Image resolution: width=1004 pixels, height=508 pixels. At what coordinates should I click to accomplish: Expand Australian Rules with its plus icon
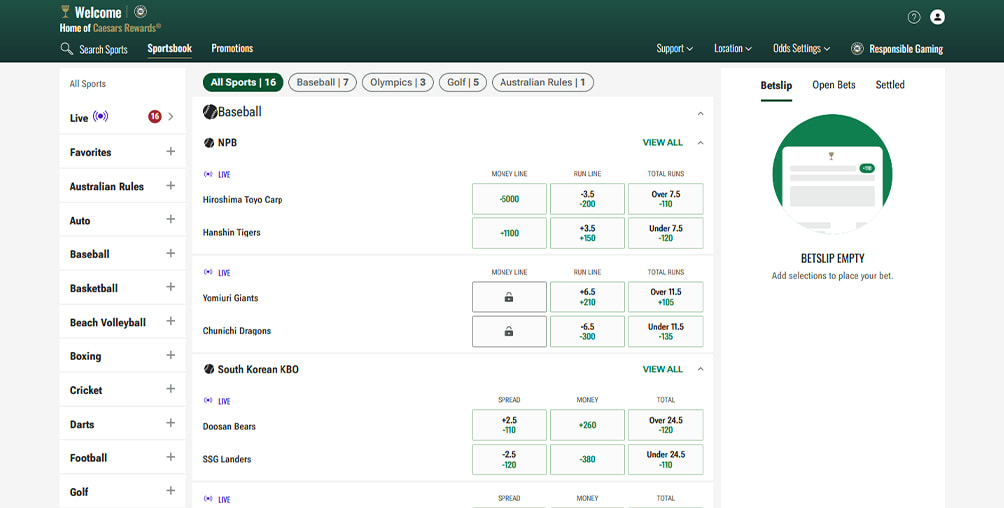point(170,186)
